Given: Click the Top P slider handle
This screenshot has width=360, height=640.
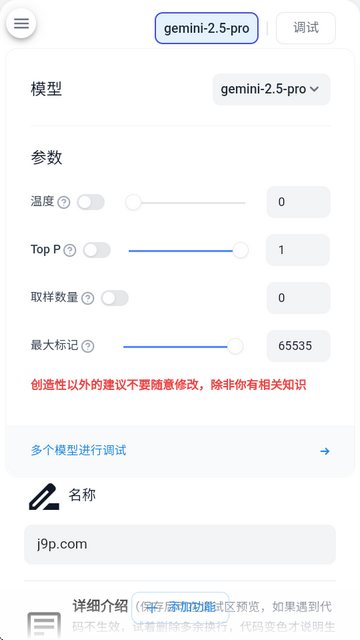Looking at the screenshot, I should click(x=240, y=250).
